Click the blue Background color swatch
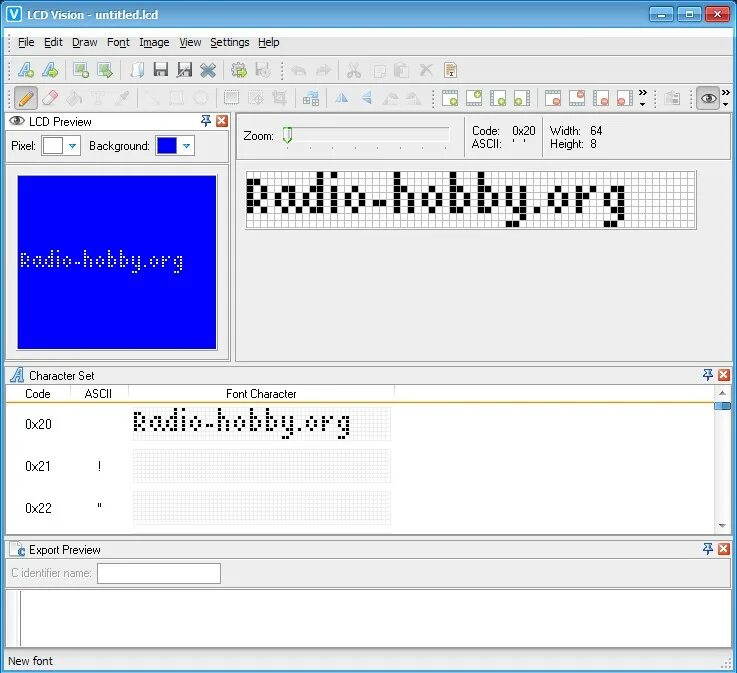This screenshot has height=673, width=737. (x=166, y=146)
